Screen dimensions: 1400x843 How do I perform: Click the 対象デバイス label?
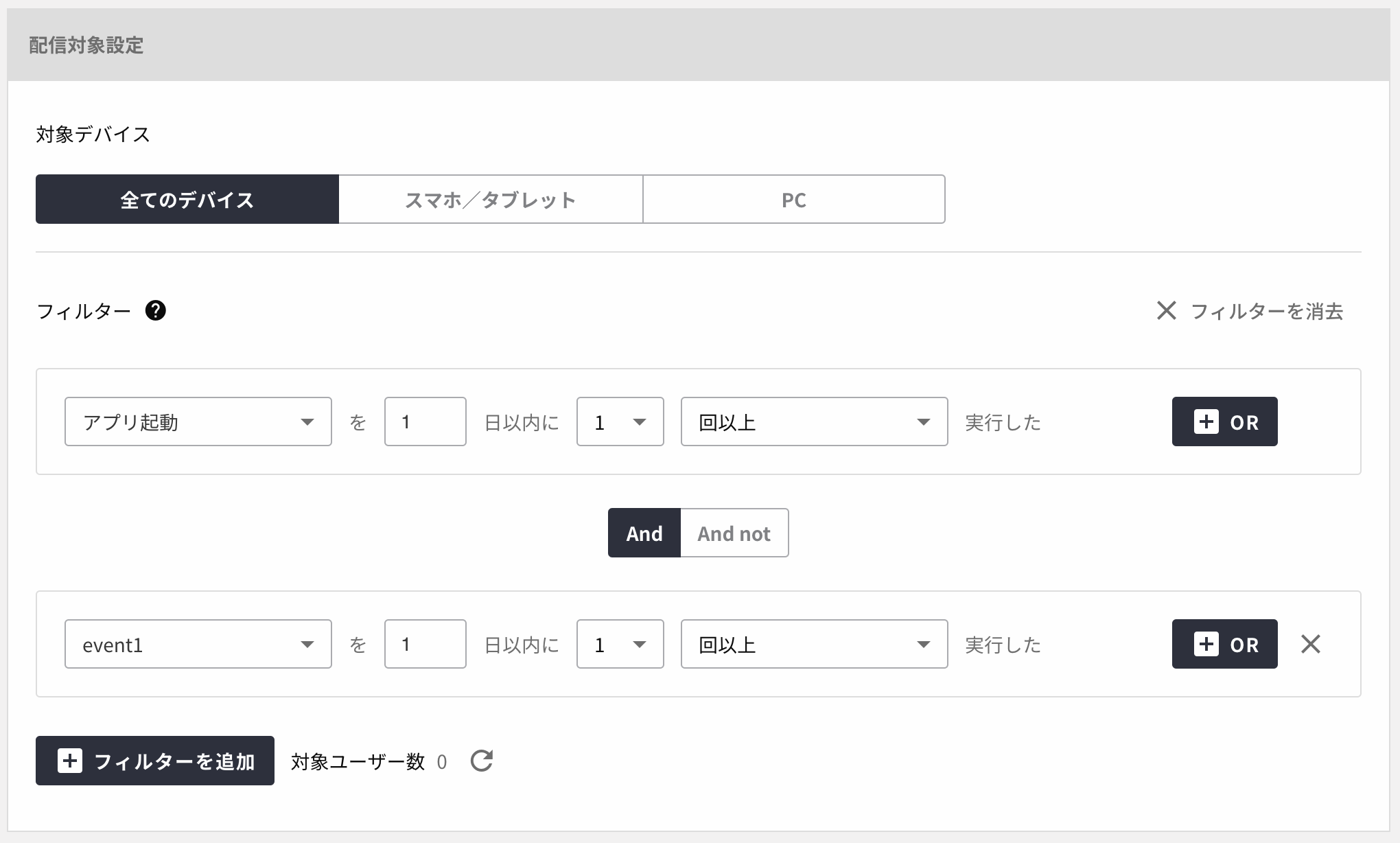pyautogui.click(x=93, y=134)
